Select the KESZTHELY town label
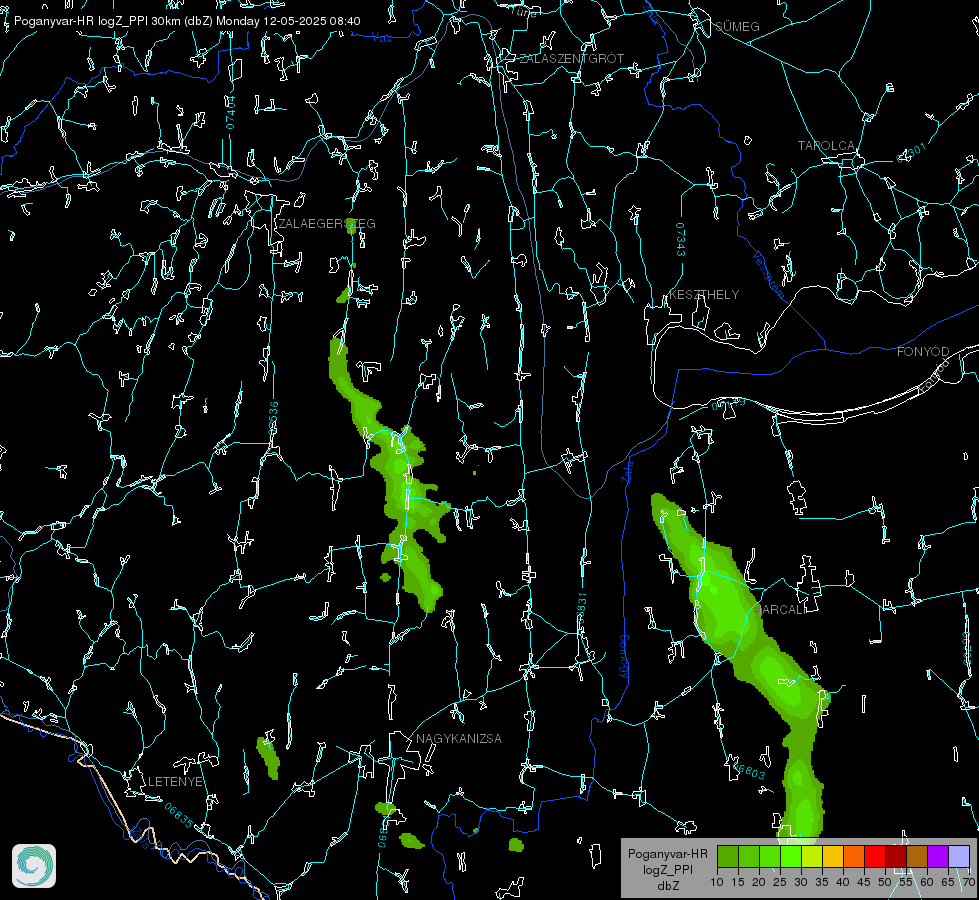This screenshot has width=979, height=900. click(704, 294)
